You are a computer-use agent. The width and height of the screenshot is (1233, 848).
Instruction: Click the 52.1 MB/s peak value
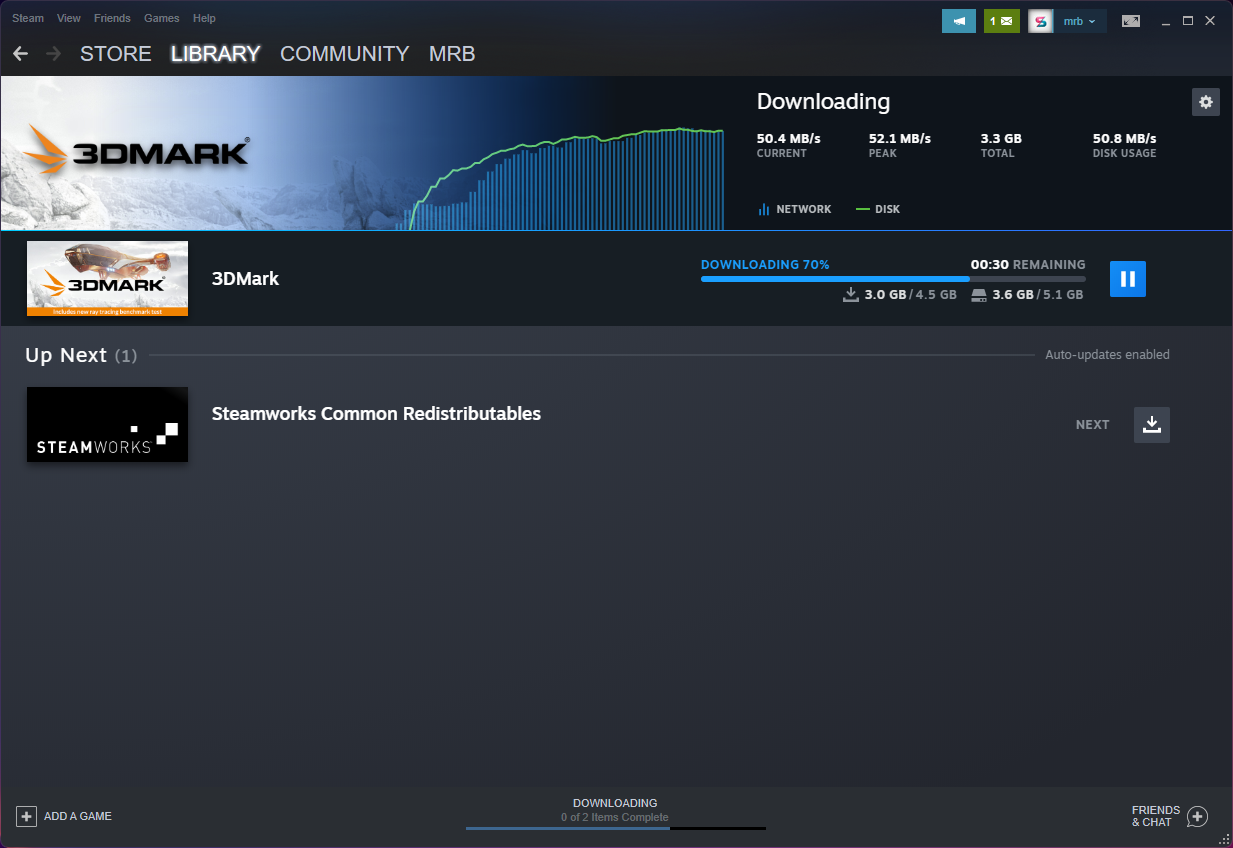coord(900,139)
